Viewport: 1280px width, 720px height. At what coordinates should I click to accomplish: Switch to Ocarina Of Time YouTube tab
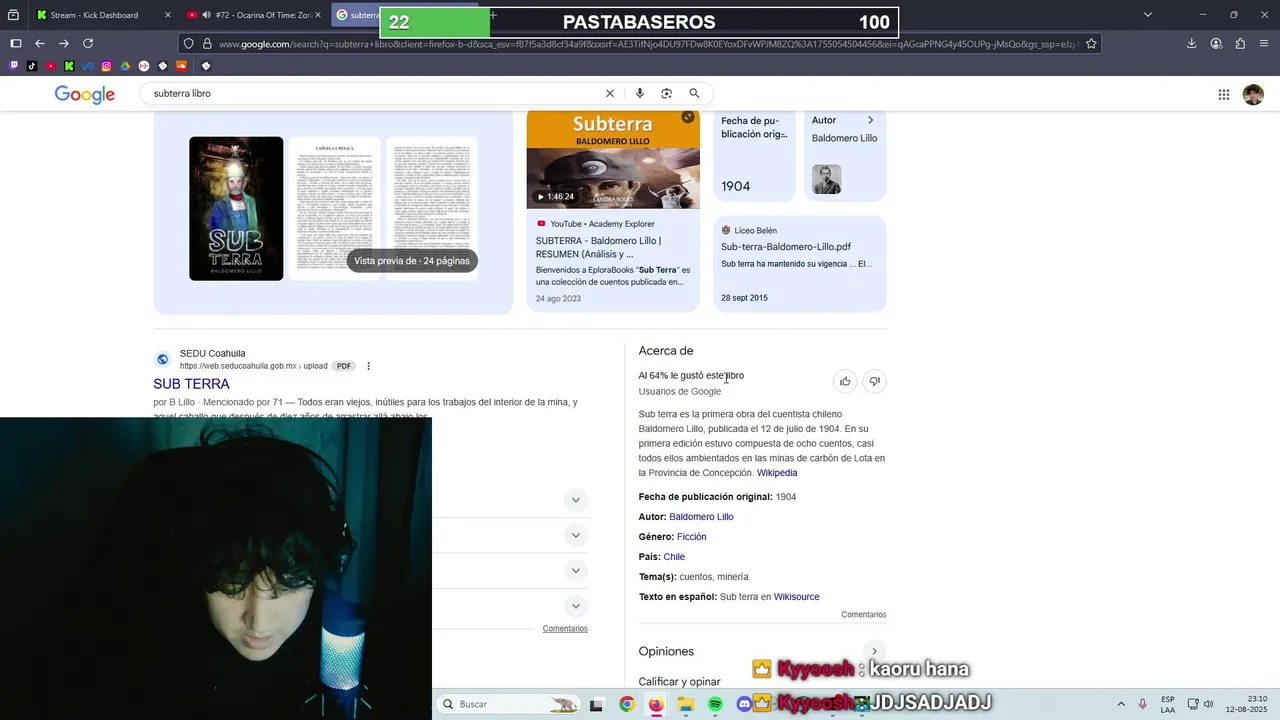pyautogui.click(x=255, y=15)
